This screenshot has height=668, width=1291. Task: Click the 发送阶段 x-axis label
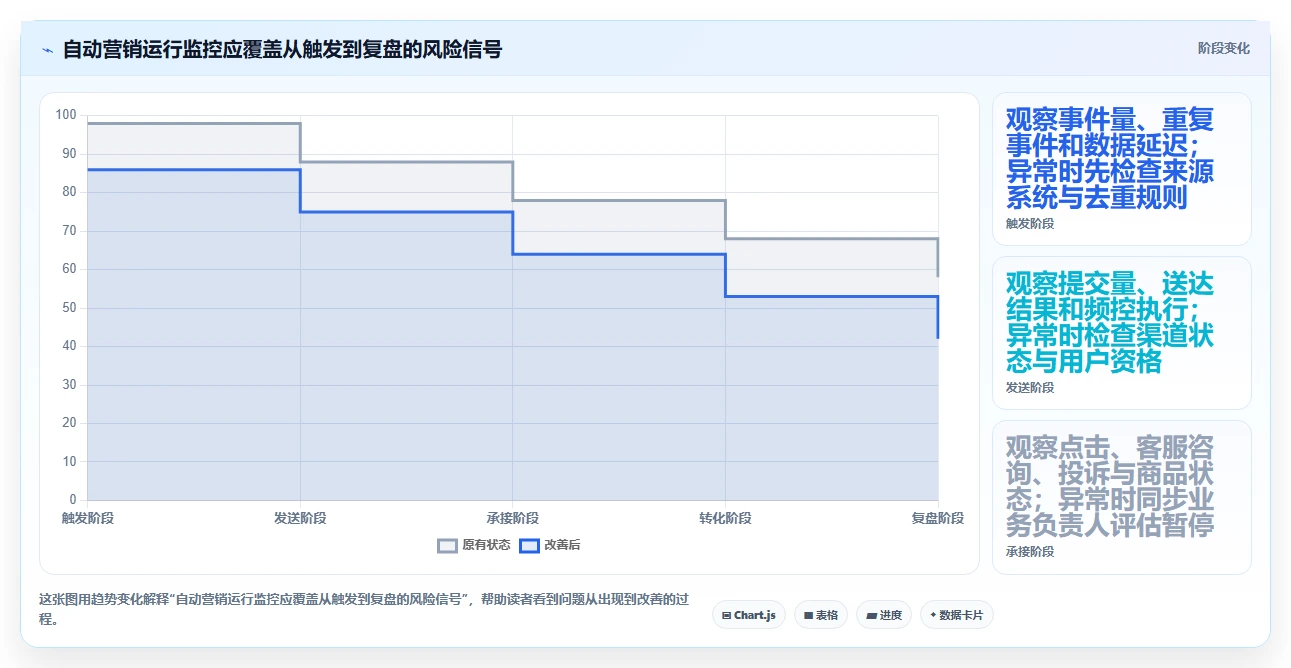300,518
